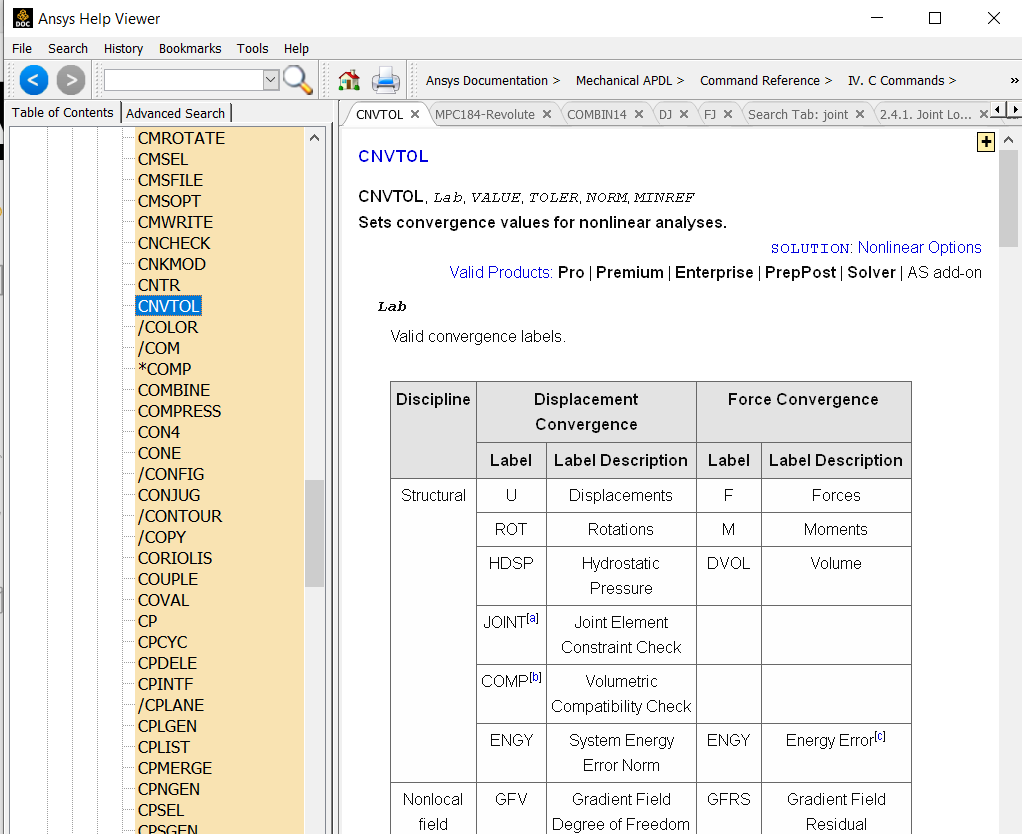Click the yellow plus expand icon
Viewport: 1022px width, 834px height.
pyautogui.click(x=985, y=142)
